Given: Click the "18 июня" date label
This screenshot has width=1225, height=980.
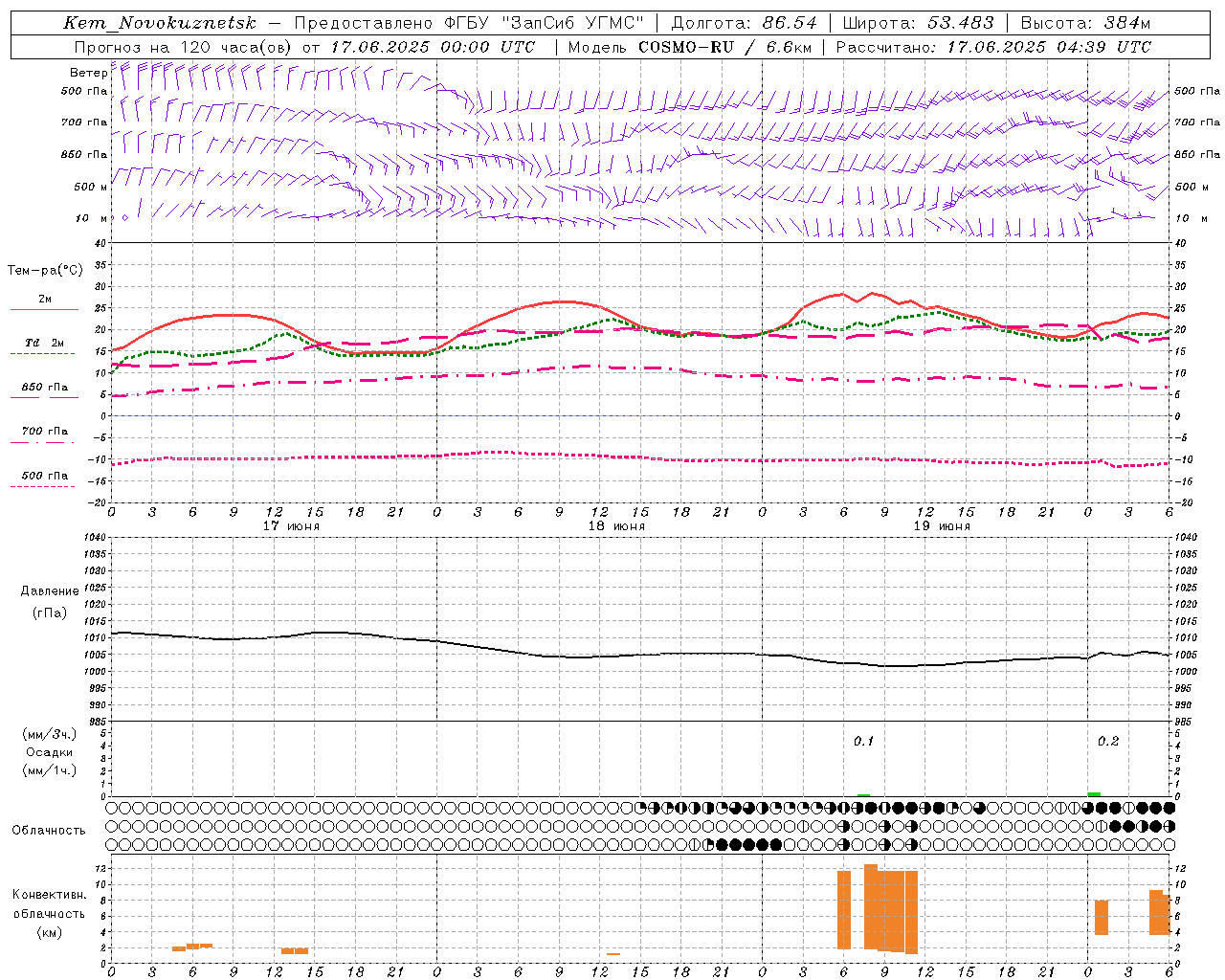Looking at the screenshot, I should click(x=616, y=526).
